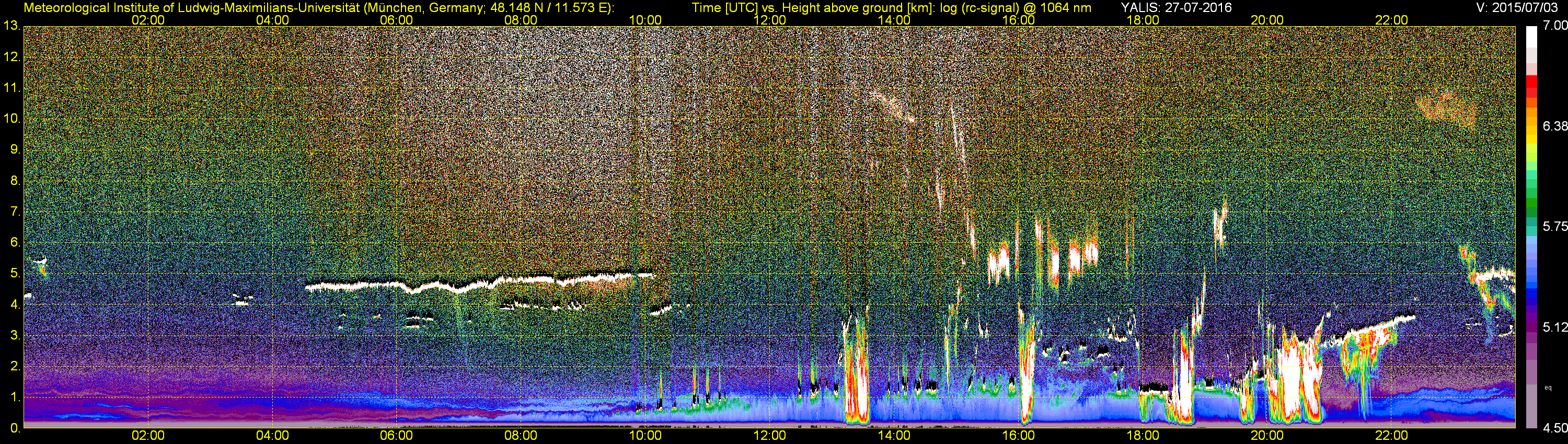Image resolution: width=1568 pixels, height=444 pixels.
Task: Click the 7.00 colorbar maximum label
Action: tap(1554, 26)
